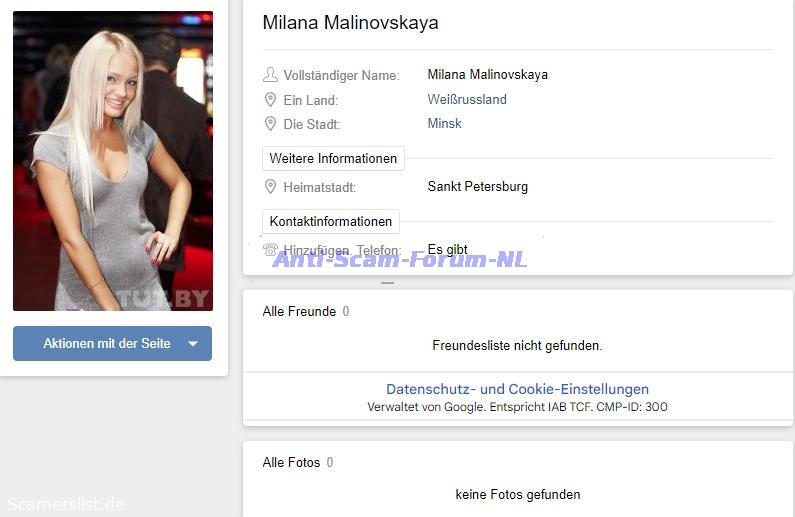Open the Minsk city link
Viewport: 795px width, 517px height.
(x=444, y=123)
